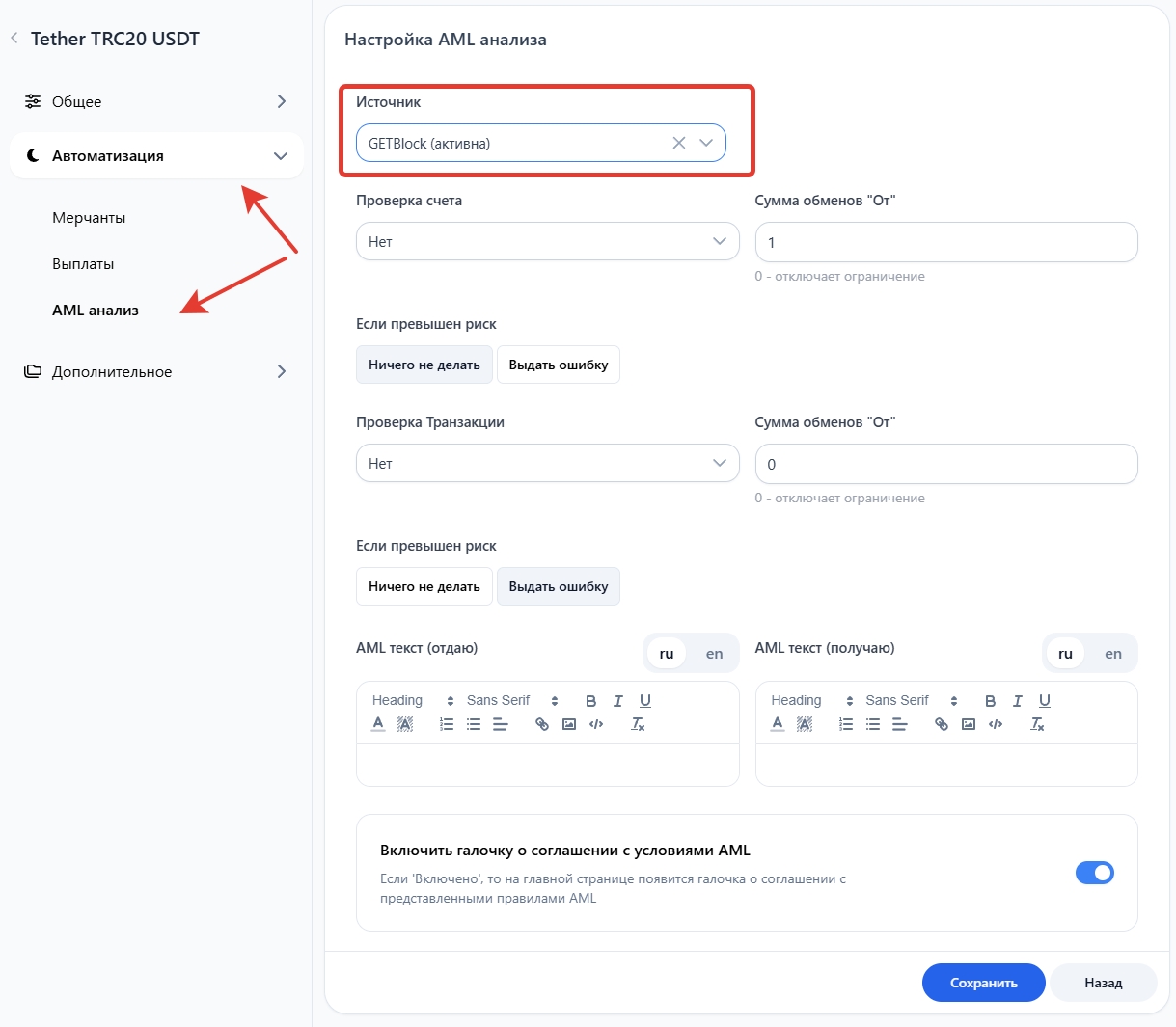Collapse the Автоматизация sidebar section
The image size is (1176, 1027).
[156, 155]
